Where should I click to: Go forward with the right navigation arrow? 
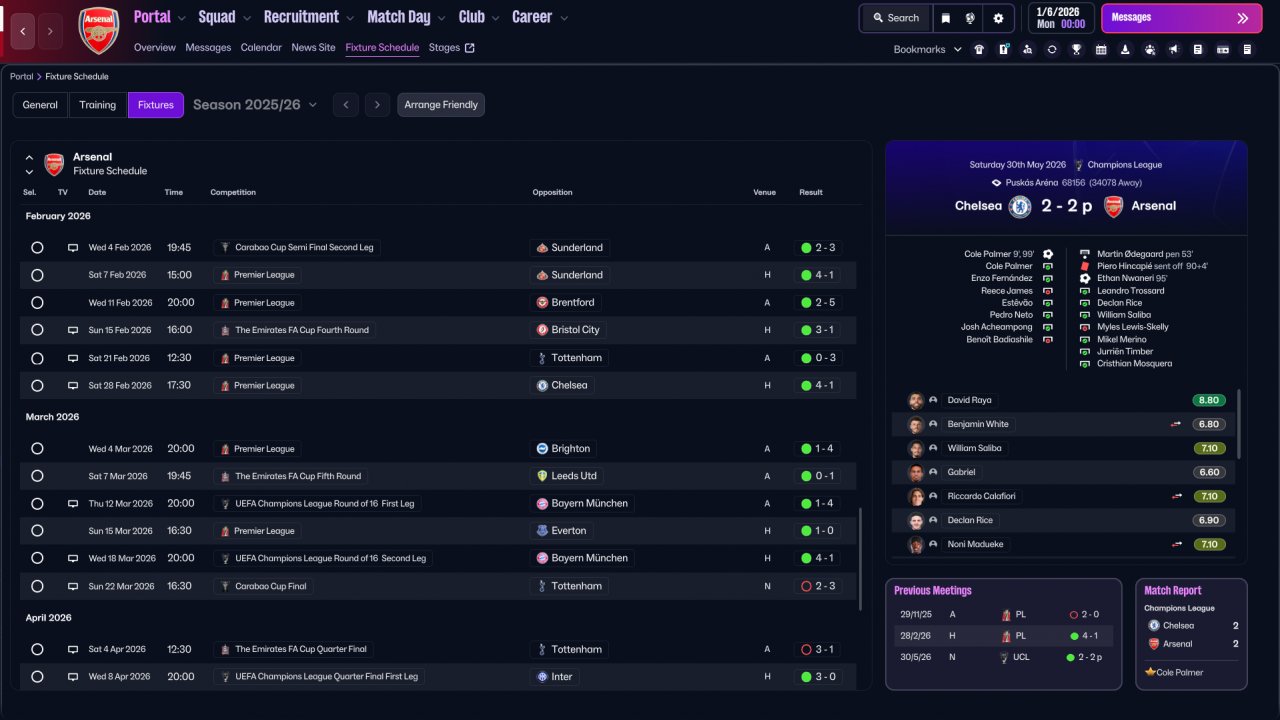pos(50,31)
